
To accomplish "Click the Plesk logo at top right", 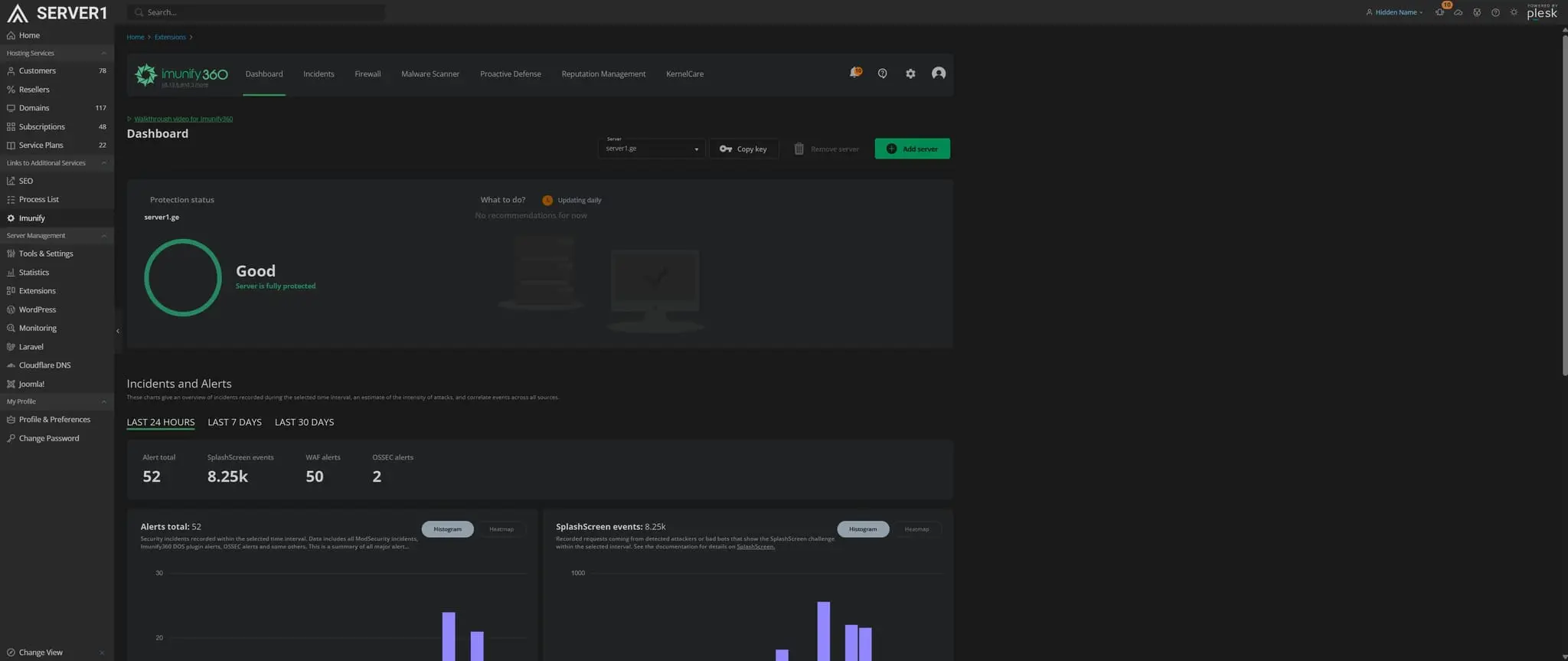I will pyautogui.click(x=1542, y=11).
